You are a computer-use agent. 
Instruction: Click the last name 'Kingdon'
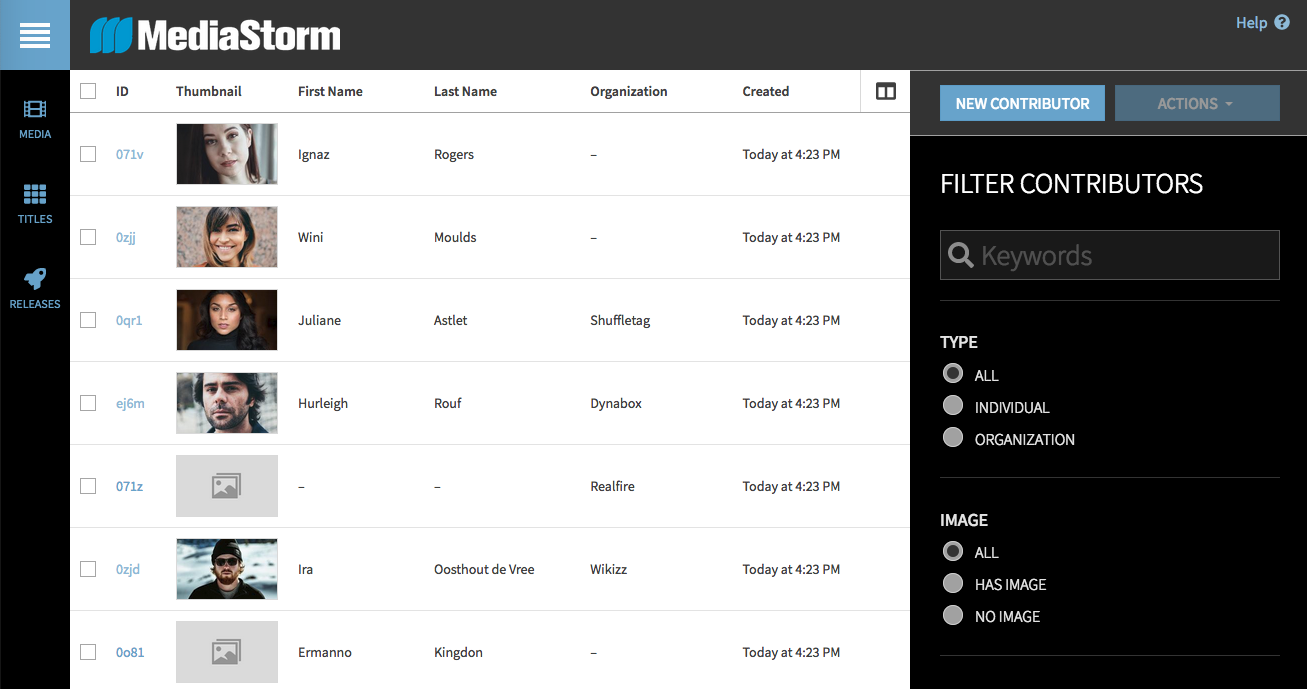point(458,652)
